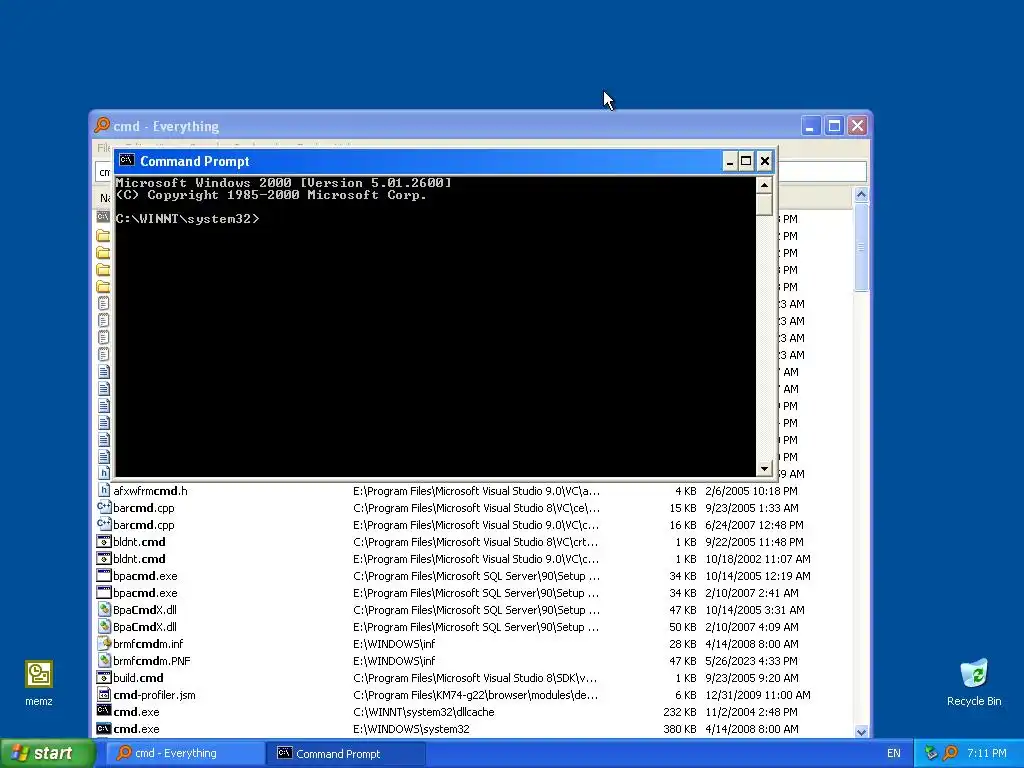This screenshot has height=768, width=1024.
Task: Select barcmd.cpp in Visual Studio 9.0 folder
Action: coord(144,524)
